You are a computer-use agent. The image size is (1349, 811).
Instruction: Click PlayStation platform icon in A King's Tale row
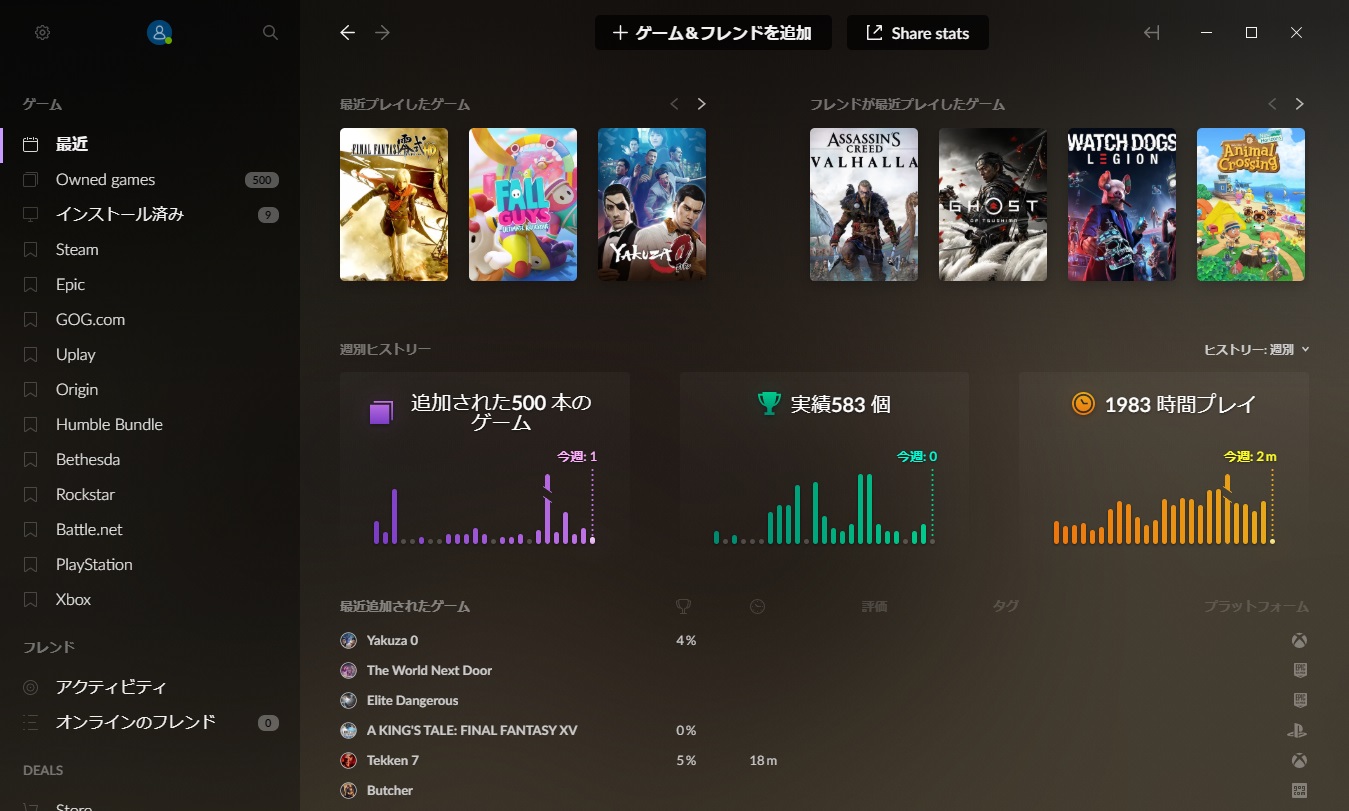point(1298,730)
